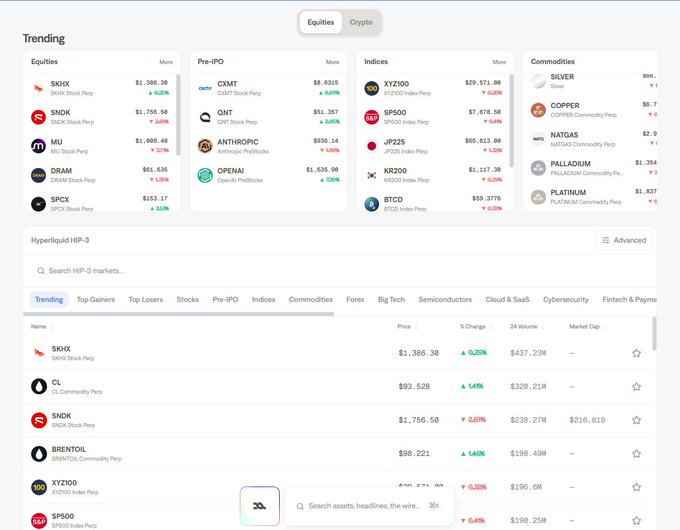Image resolution: width=680 pixels, height=530 pixels.
Task: Click the XYZ100 logo in Indices card
Action: pyautogui.click(x=372, y=88)
